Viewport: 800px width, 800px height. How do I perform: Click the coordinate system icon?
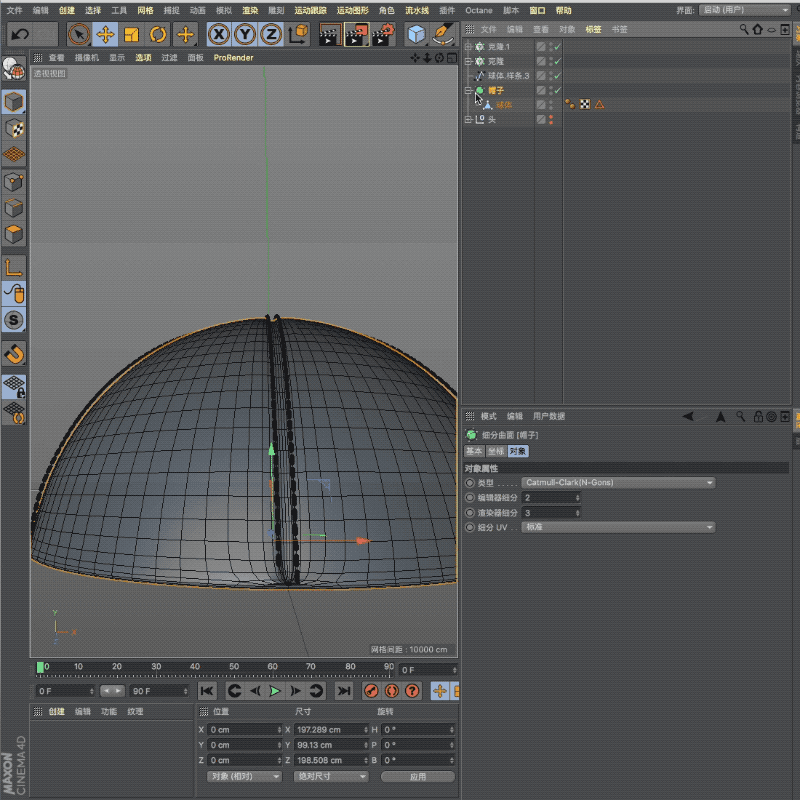pyautogui.click(x=298, y=35)
